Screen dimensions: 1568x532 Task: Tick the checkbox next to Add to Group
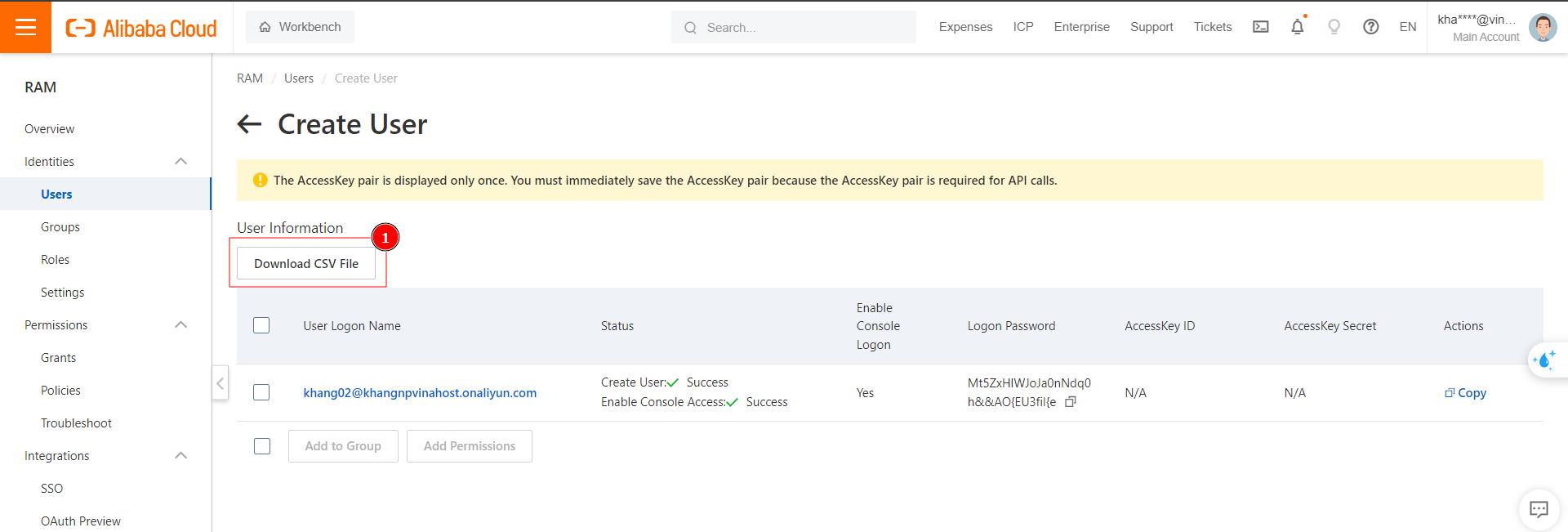point(262,446)
